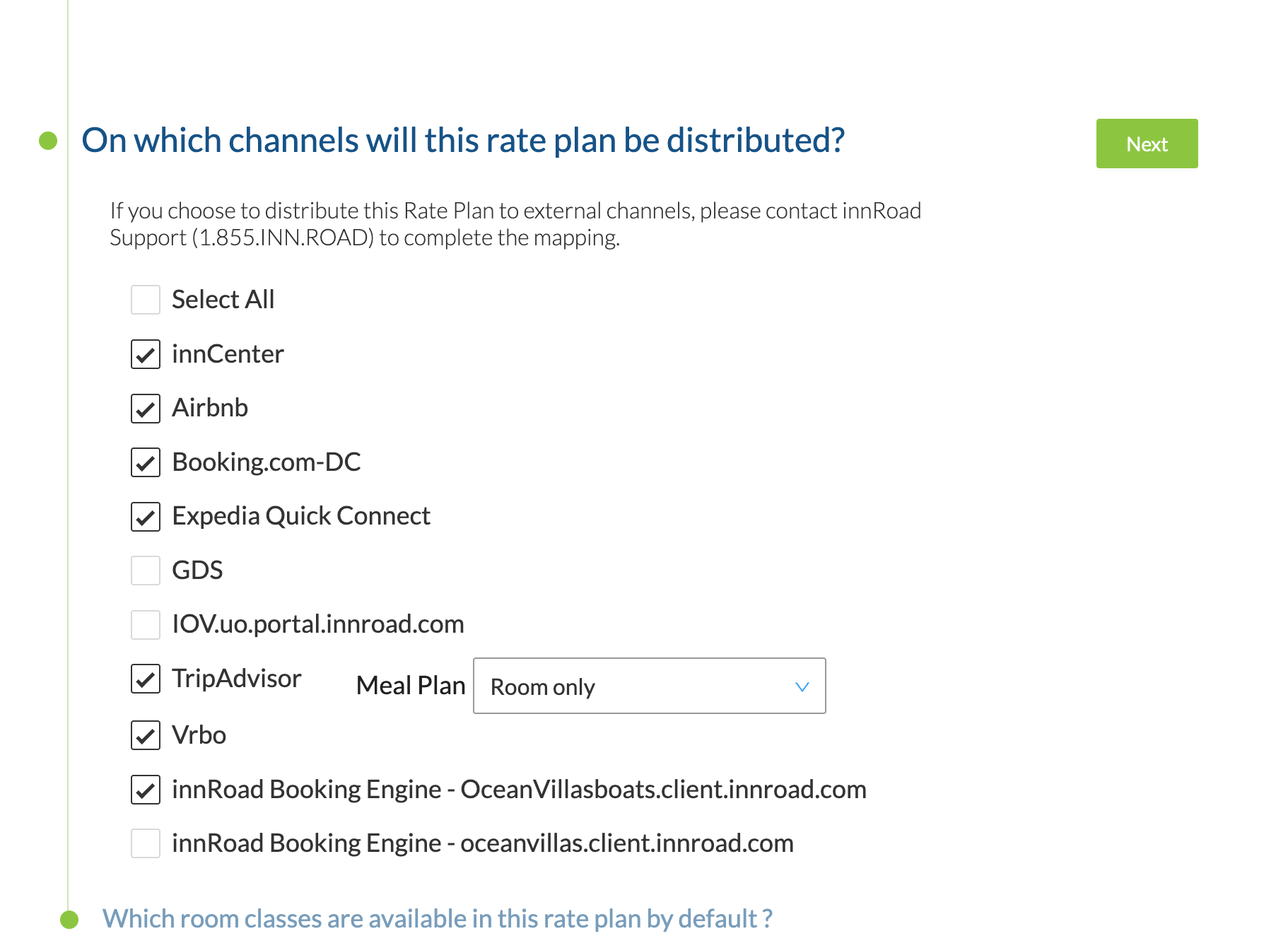Click the Vrbo label text

[x=199, y=735]
